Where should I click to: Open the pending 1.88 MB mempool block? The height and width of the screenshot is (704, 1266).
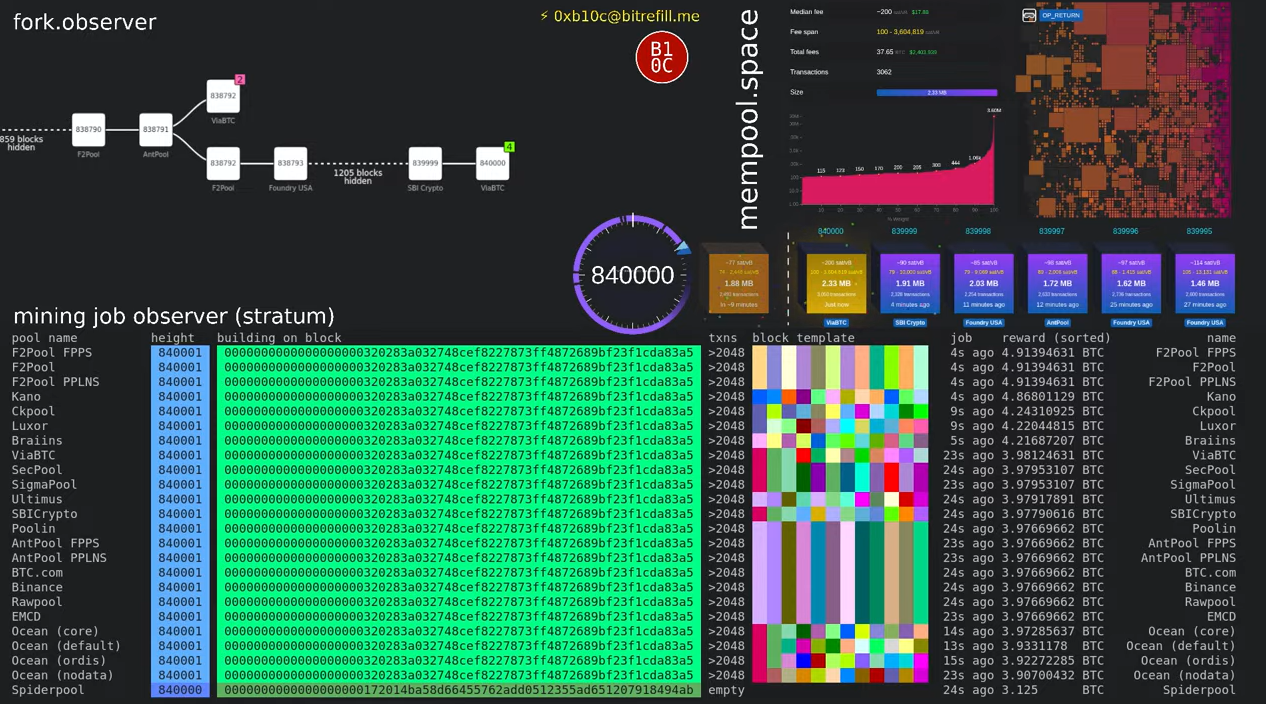(x=738, y=283)
